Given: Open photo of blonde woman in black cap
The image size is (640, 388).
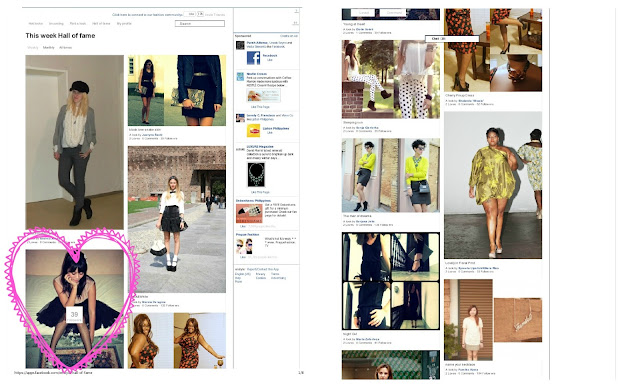Looking at the screenshot, I should (74, 142).
